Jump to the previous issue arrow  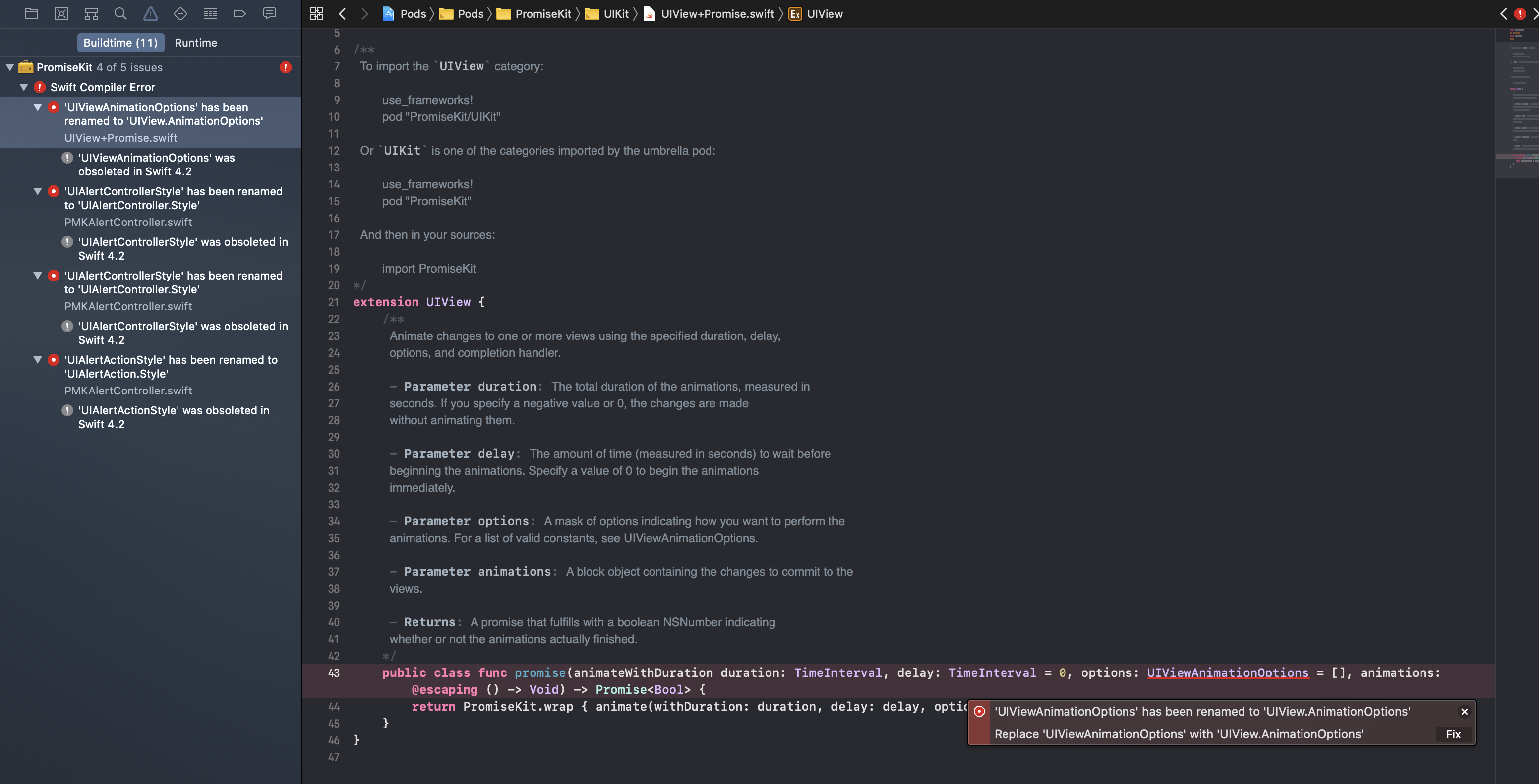pyautogui.click(x=1504, y=14)
